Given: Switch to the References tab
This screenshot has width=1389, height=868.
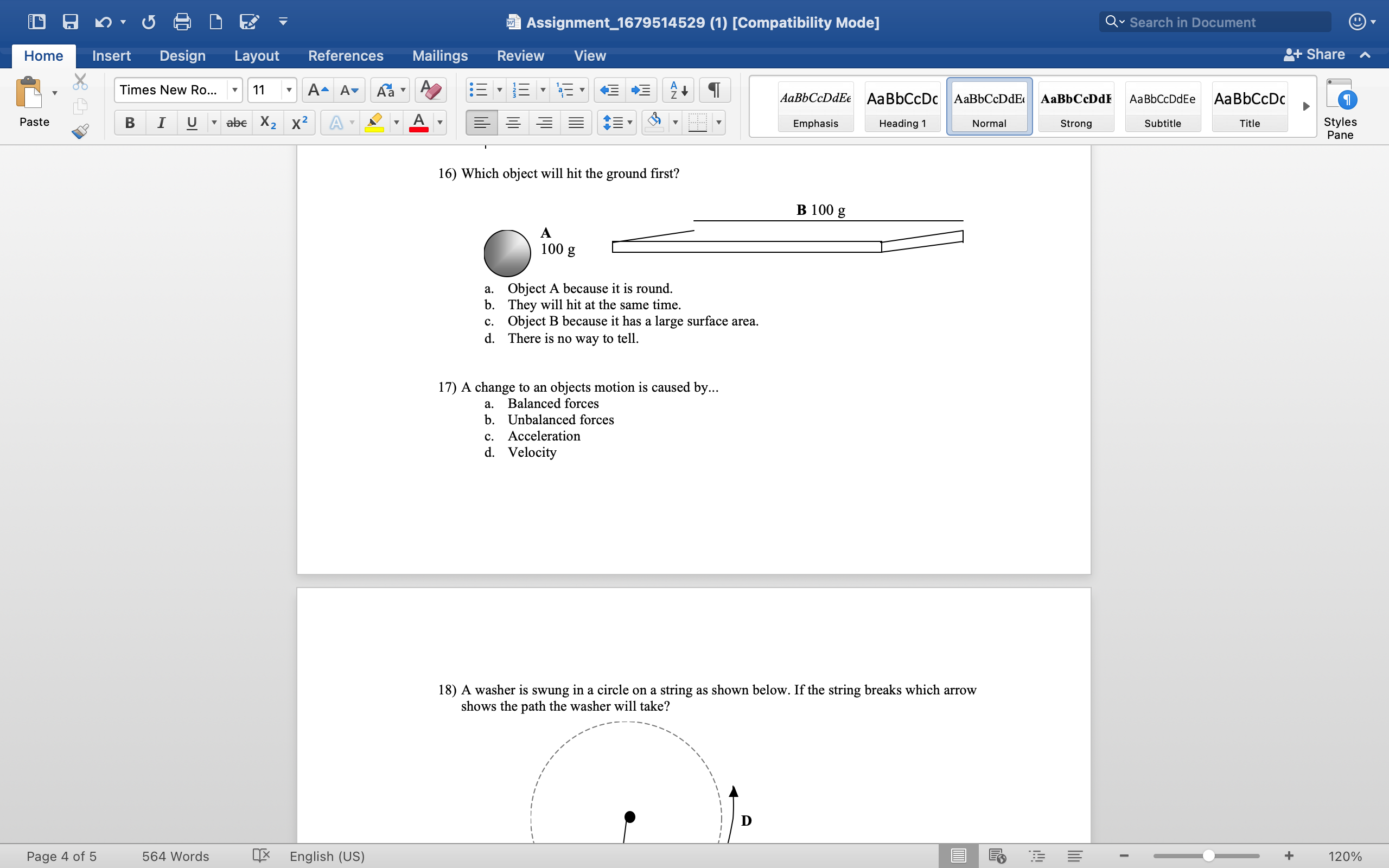Looking at the screenshot, I should pyautogui.click(x=346, y=56).
